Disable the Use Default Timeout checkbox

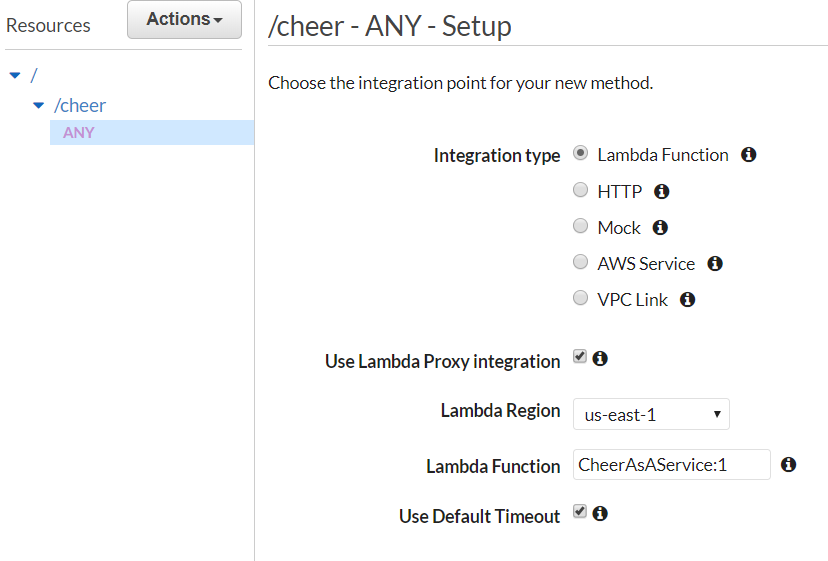pos(580,512)
